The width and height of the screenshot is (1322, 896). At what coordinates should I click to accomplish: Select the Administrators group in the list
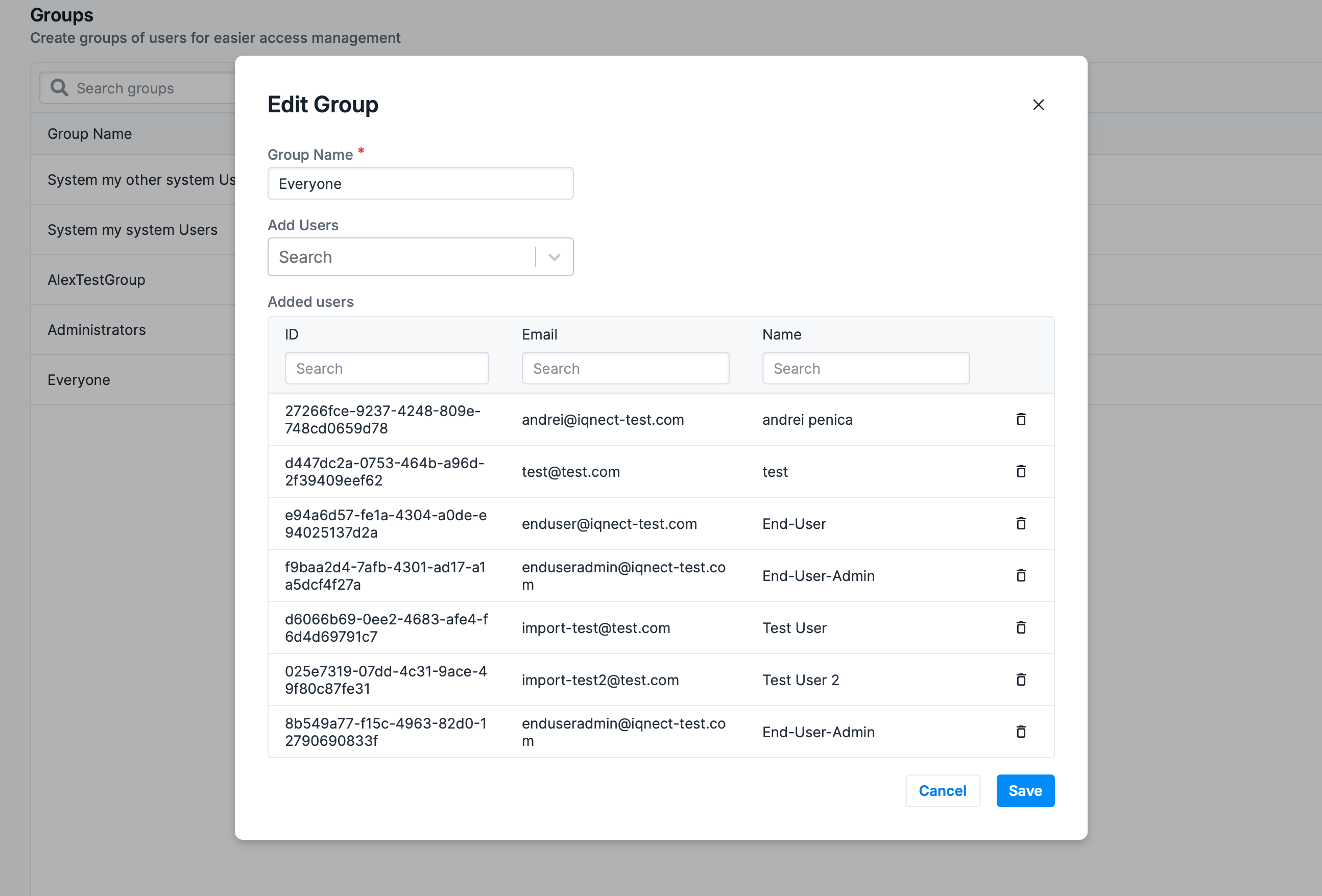pos(97,330)
